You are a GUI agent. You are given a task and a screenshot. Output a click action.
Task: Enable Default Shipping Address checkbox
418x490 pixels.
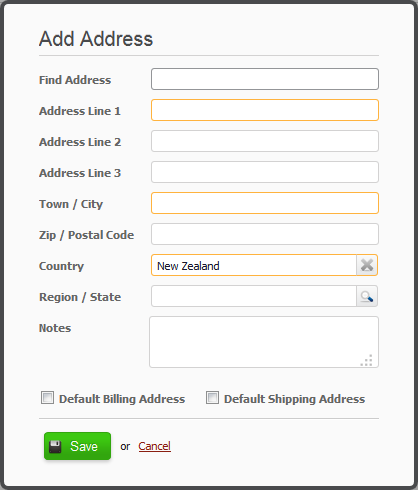pyautogui.click(x=212, y=398)
